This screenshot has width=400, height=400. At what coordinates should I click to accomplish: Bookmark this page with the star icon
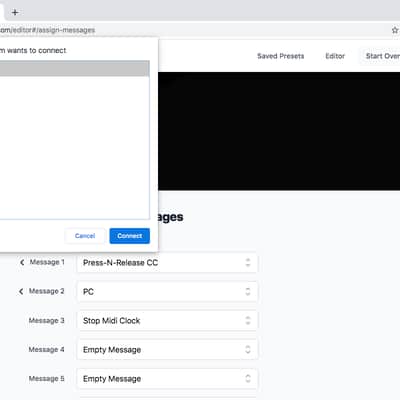395,30
